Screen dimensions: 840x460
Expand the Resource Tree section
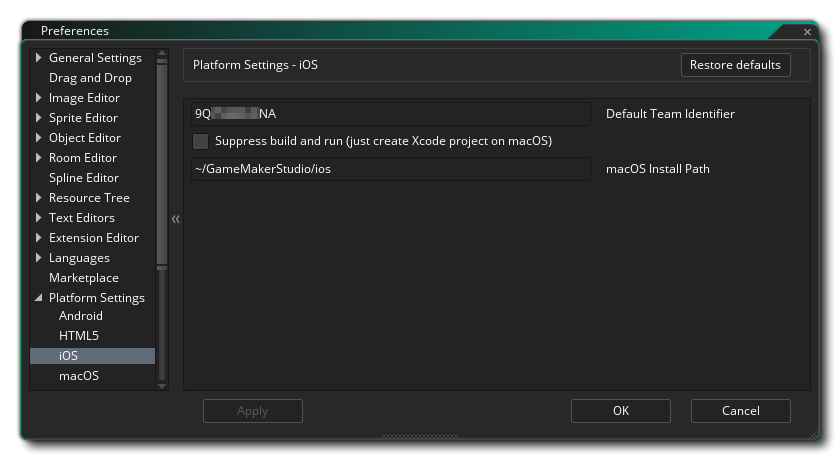39,198
